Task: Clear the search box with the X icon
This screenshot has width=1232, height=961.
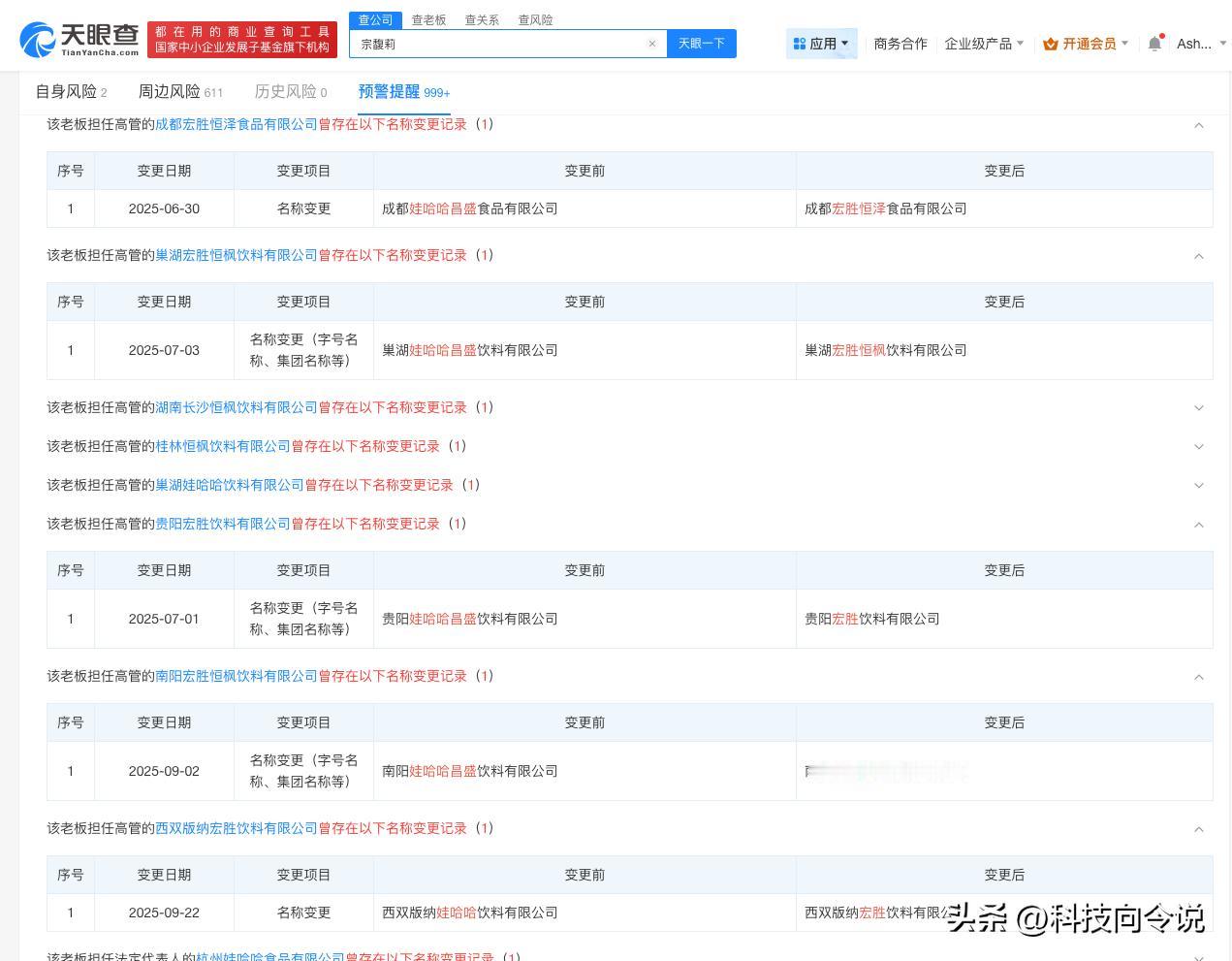Action: click(652, 44)
